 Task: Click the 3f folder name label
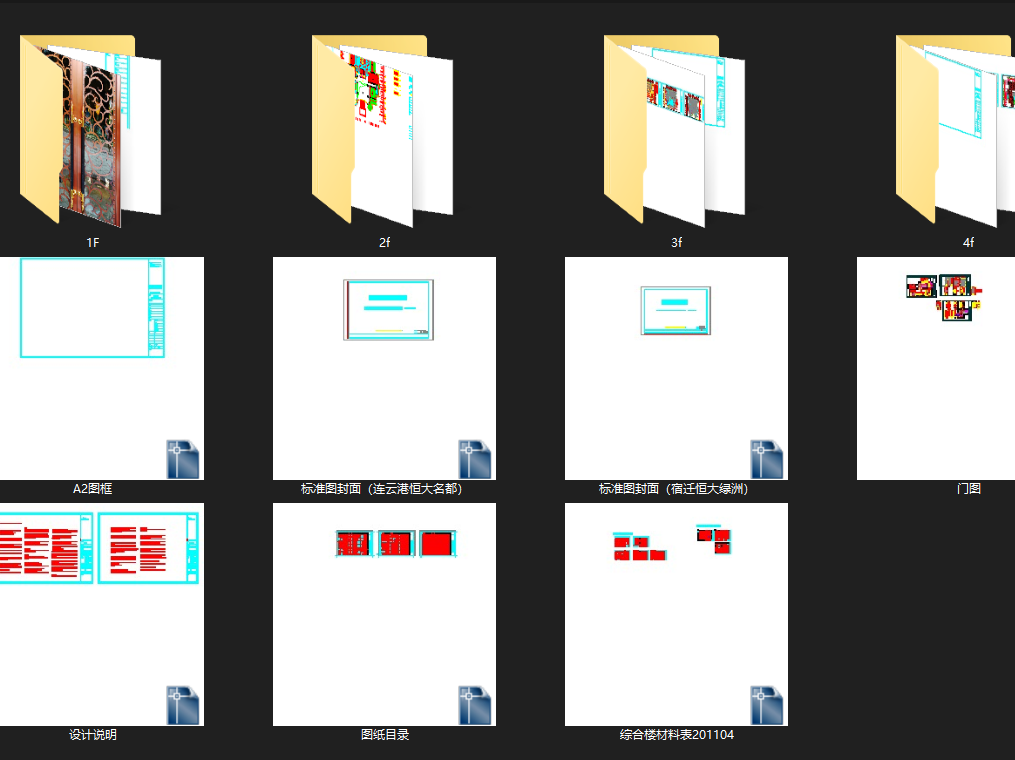coord(676,243)
